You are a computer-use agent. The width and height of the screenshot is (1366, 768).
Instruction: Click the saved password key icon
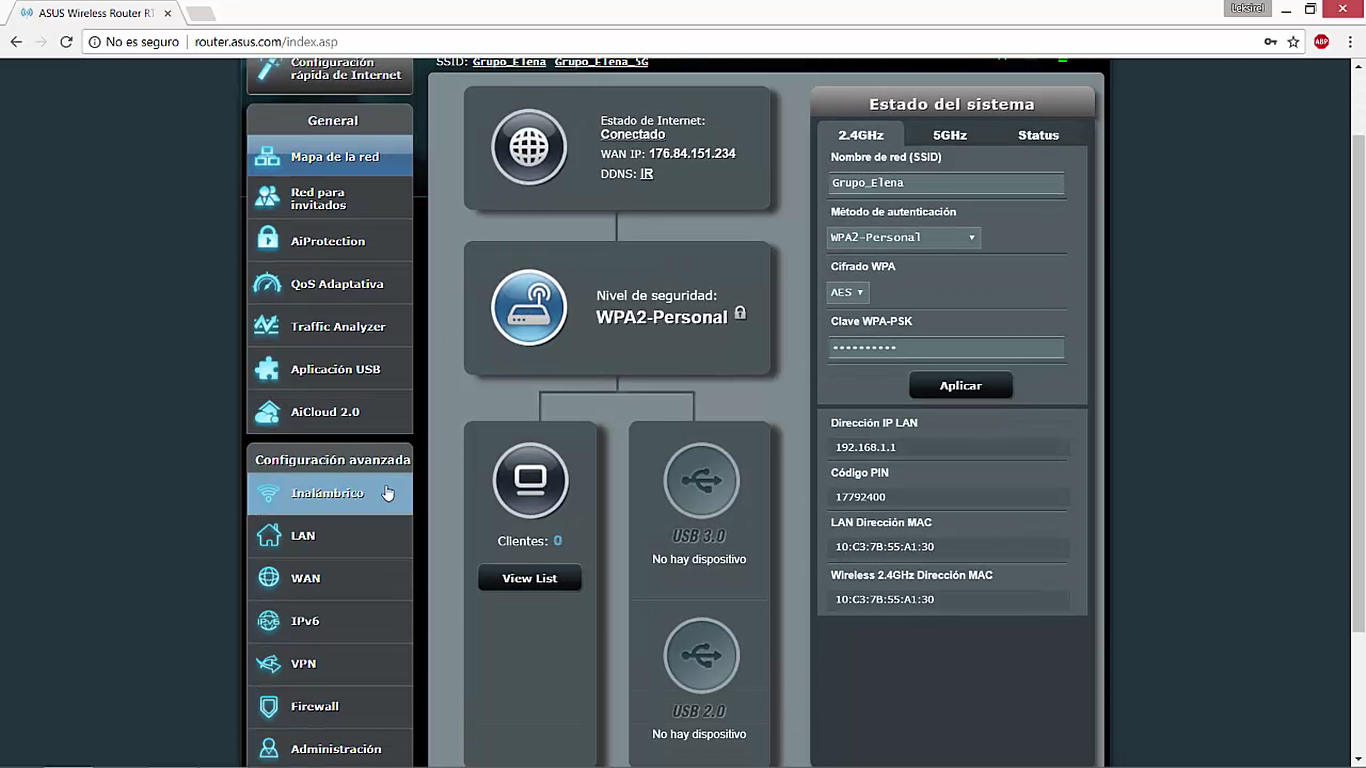[1270, 42]
